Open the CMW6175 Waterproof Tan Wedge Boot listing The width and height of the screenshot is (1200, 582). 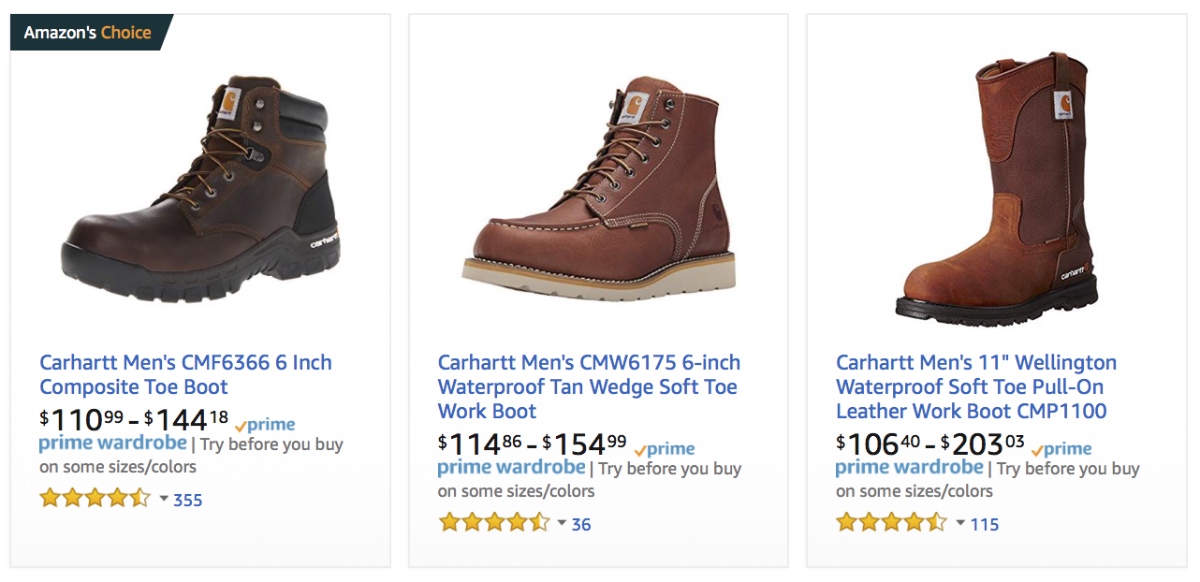(x=586, y=387)
